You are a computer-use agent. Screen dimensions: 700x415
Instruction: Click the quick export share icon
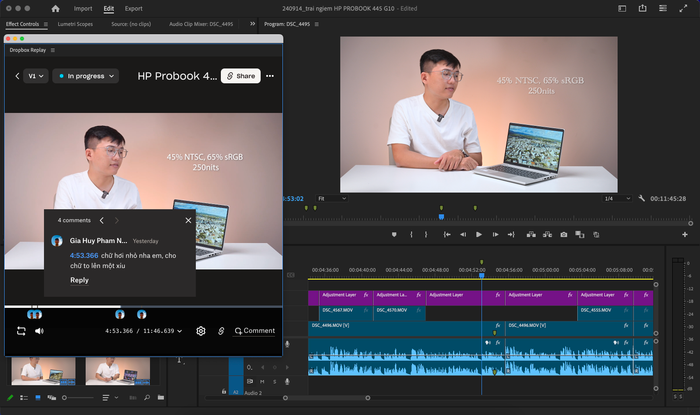pos(642,8)
